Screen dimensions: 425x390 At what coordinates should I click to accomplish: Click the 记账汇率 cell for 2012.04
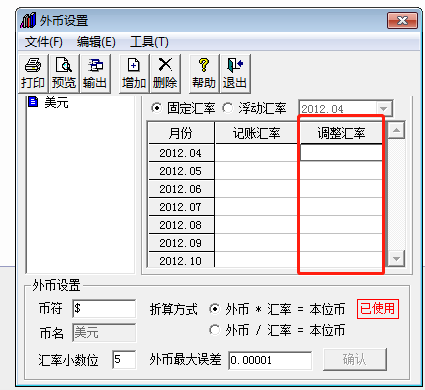pyautogui.click(x=256, y=153)
